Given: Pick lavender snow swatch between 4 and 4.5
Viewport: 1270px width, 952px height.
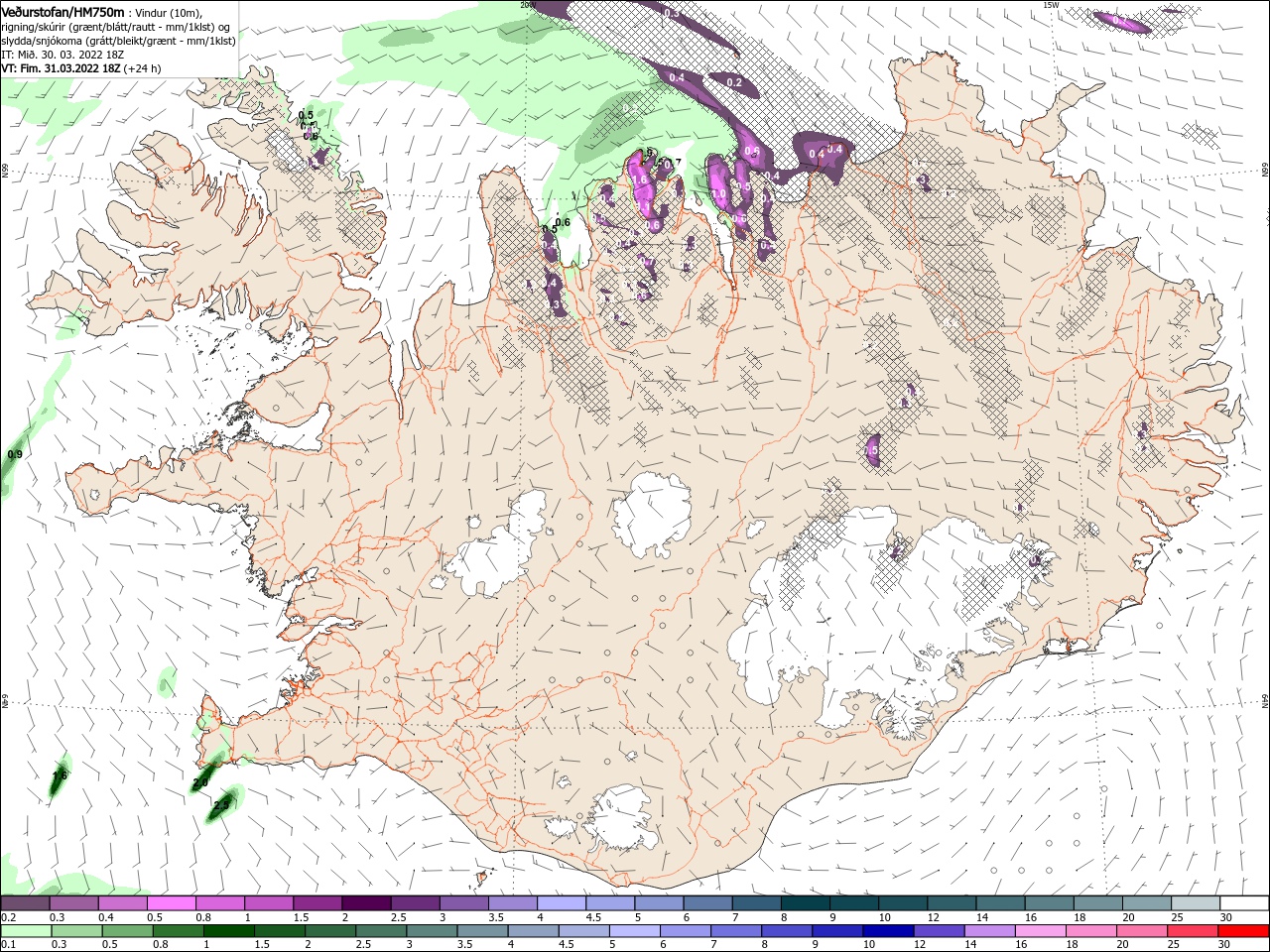Looking at the screenshot, I should (562, 903).
